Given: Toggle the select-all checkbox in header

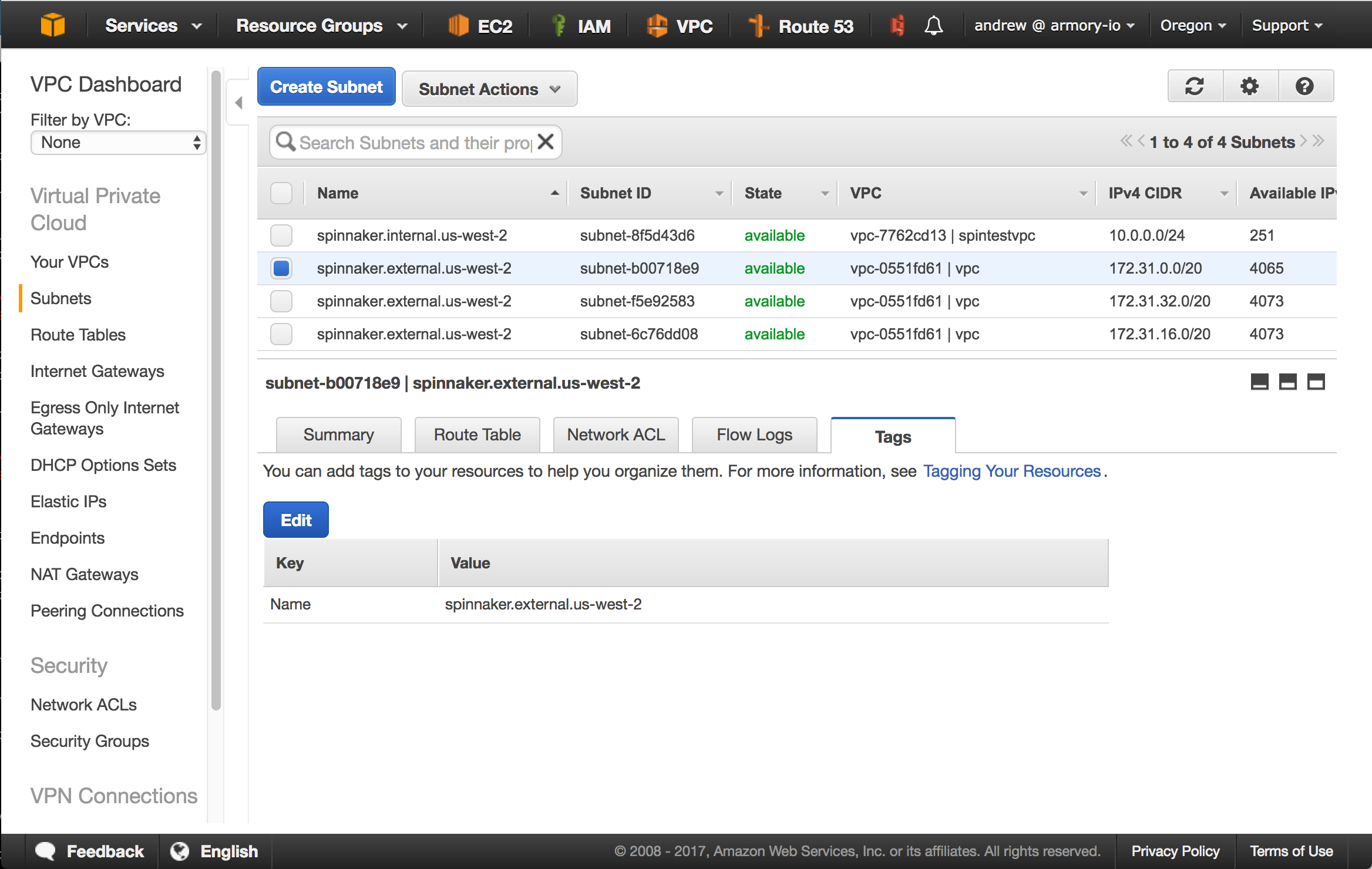Looking at the screenshot, I should tap(281, 193).
